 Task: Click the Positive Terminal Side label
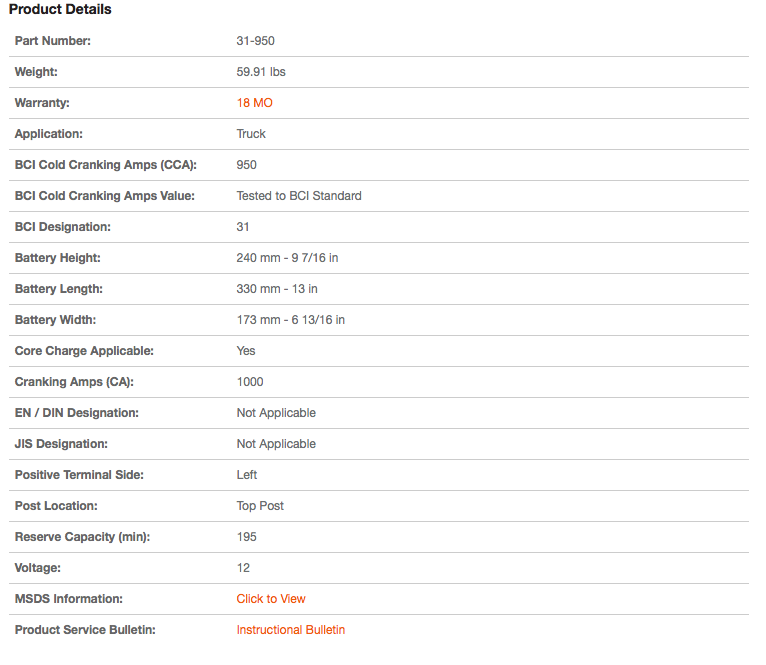click(79, 475)
